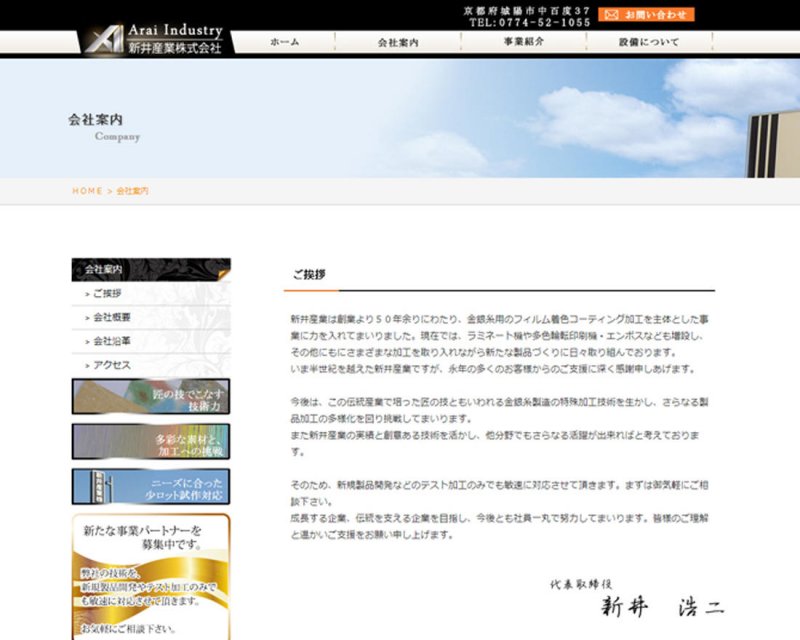Open アクセス in the sidebar menu
Image resolution: width=800 pixels, height=640 pixels.
(112, 365)
